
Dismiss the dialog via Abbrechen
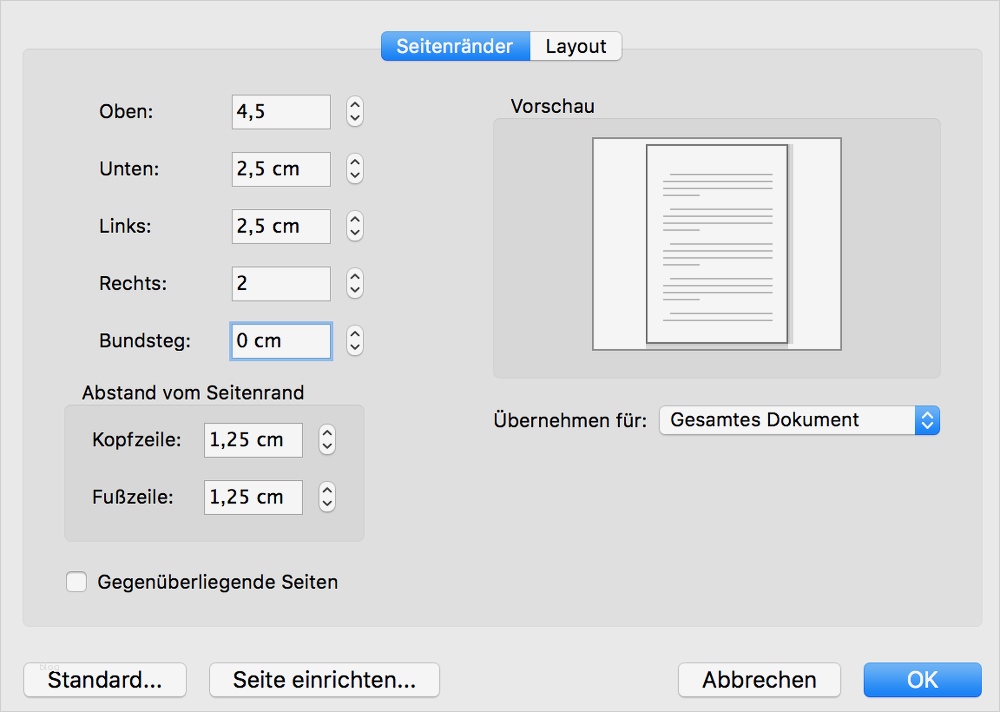[759, 680]
